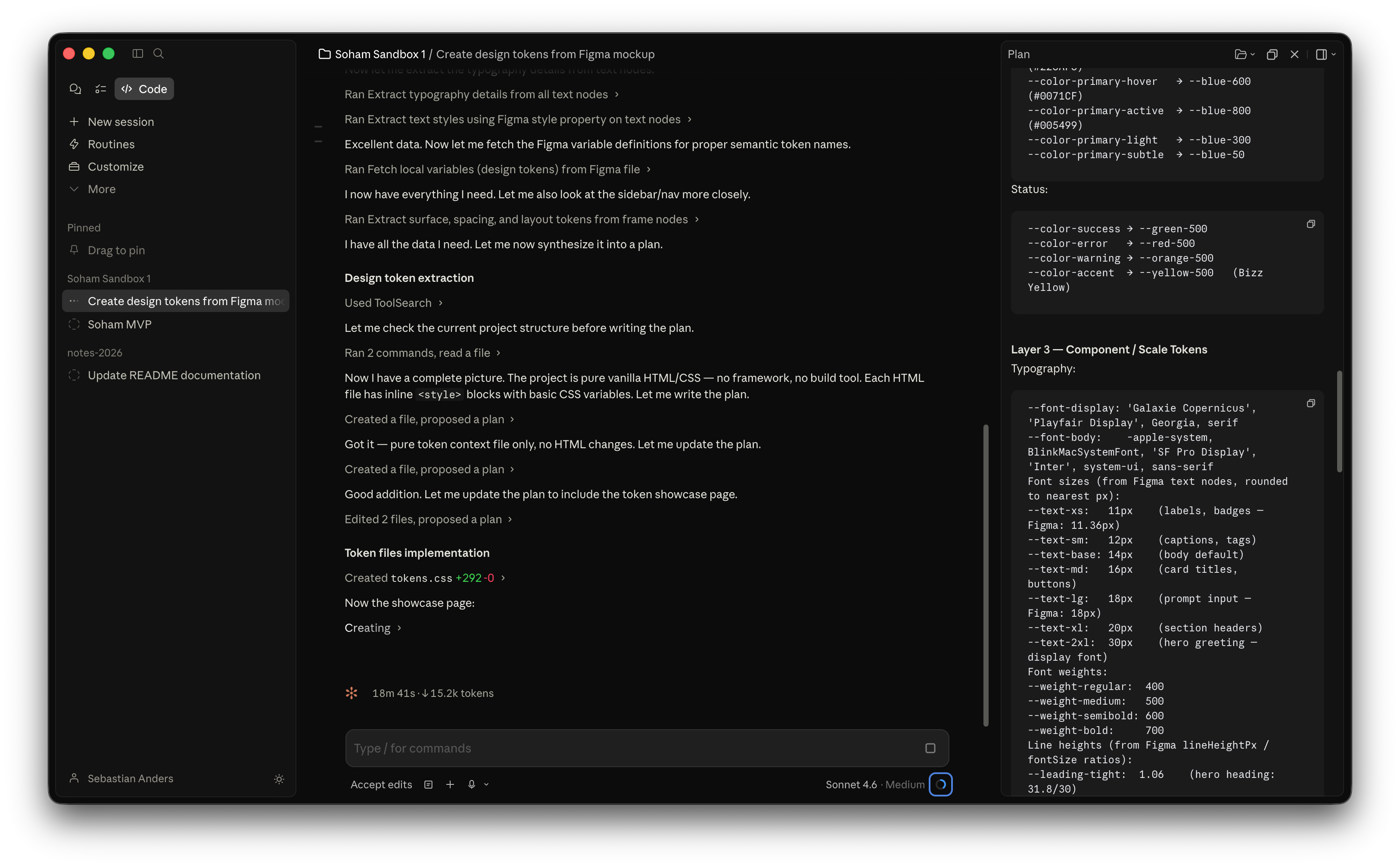This screenshot has height=868, width=1400.
Task: Click the Routines lightning icon
Action: tap(75, 144)
